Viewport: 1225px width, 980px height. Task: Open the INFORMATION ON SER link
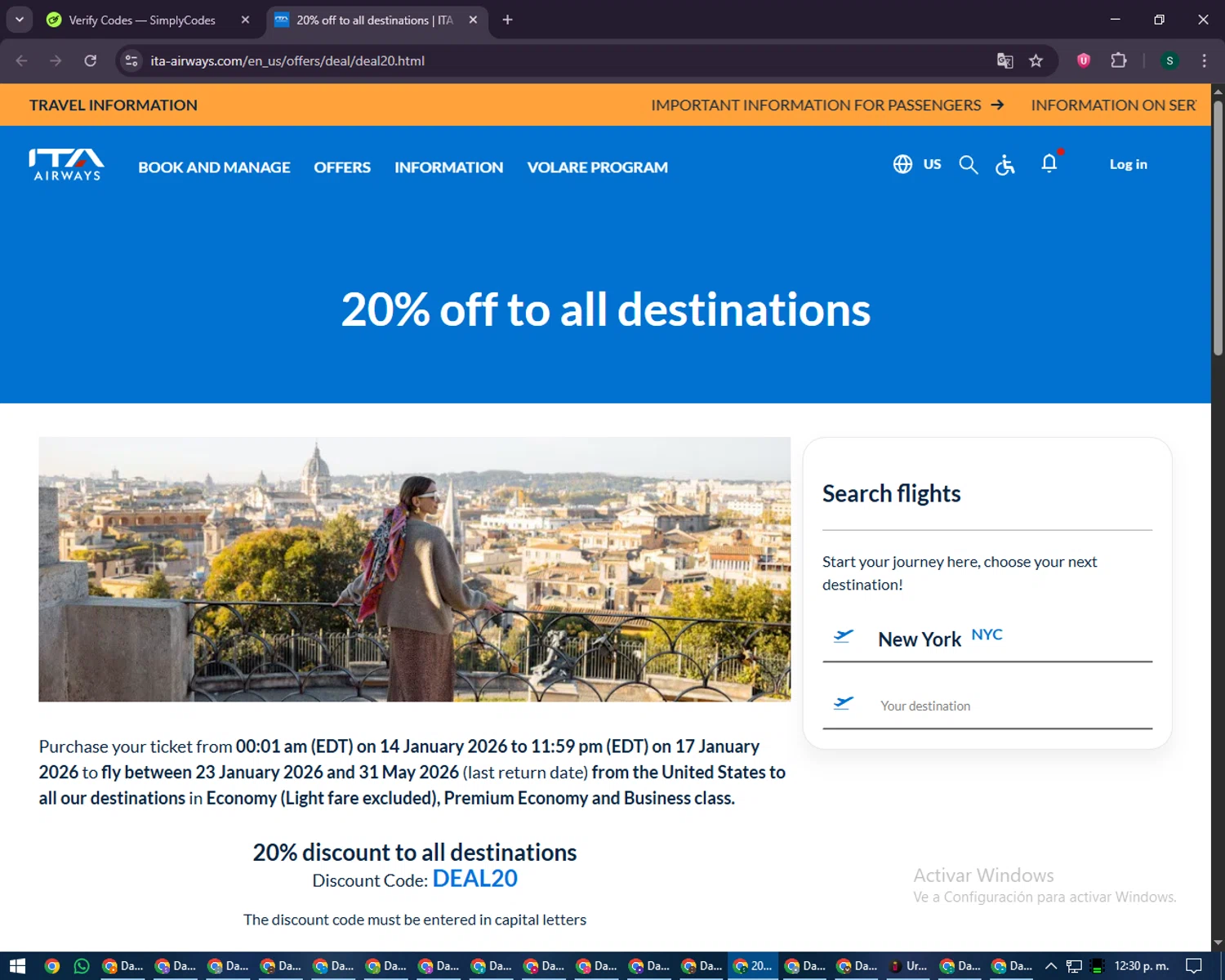tap(1114, 105)
